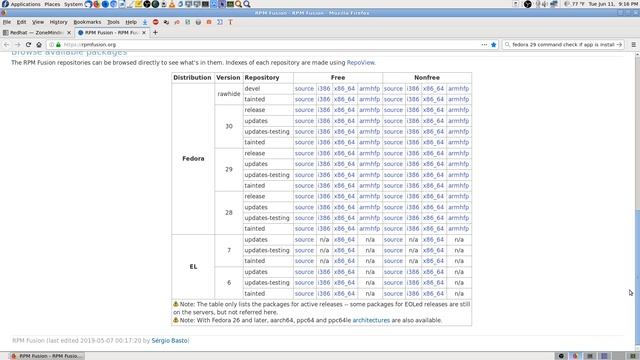This screenshot has width=640, height=360.
Task: Click the green padlock site security icon
Action: click(58, 44)
